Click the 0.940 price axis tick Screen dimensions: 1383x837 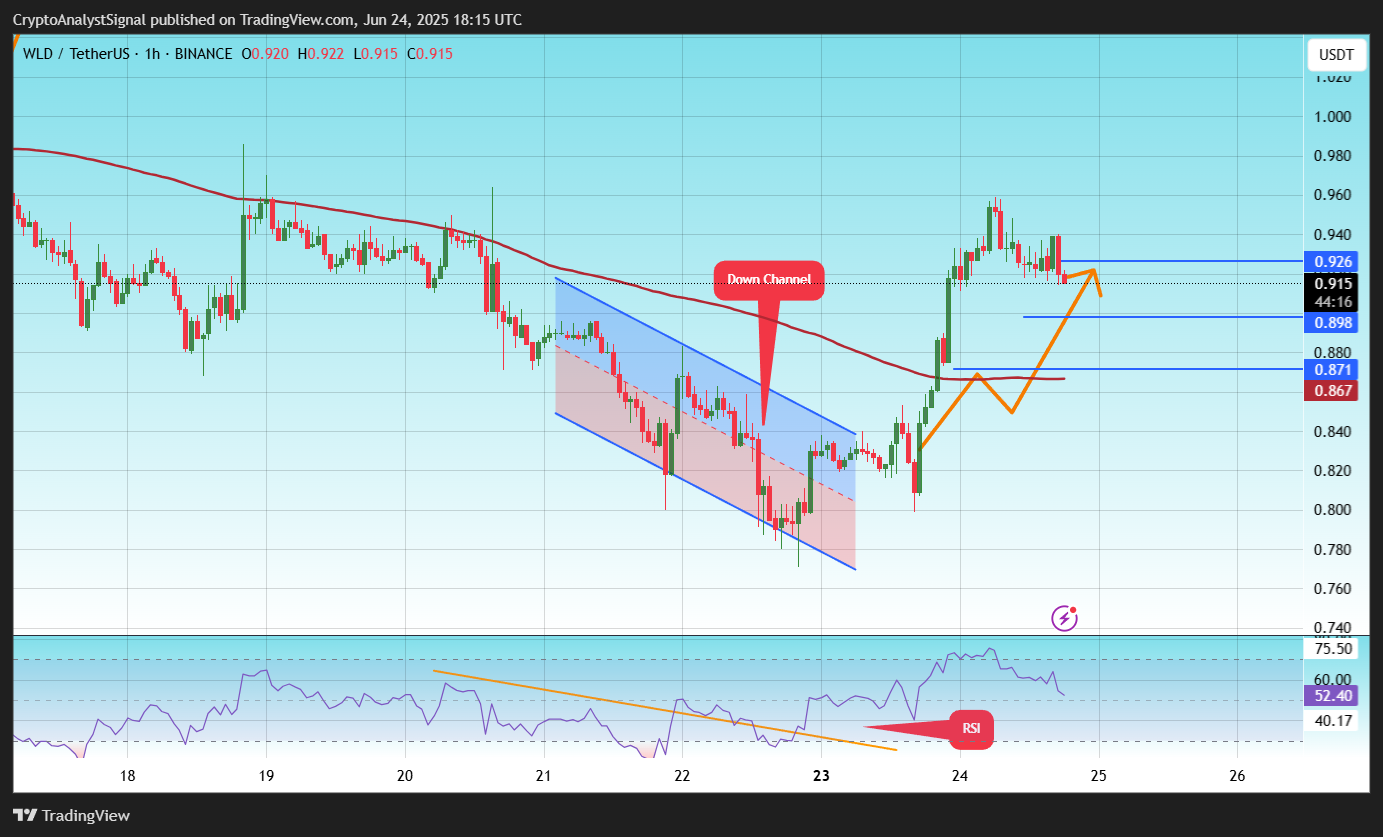[x=1334, y=234]
